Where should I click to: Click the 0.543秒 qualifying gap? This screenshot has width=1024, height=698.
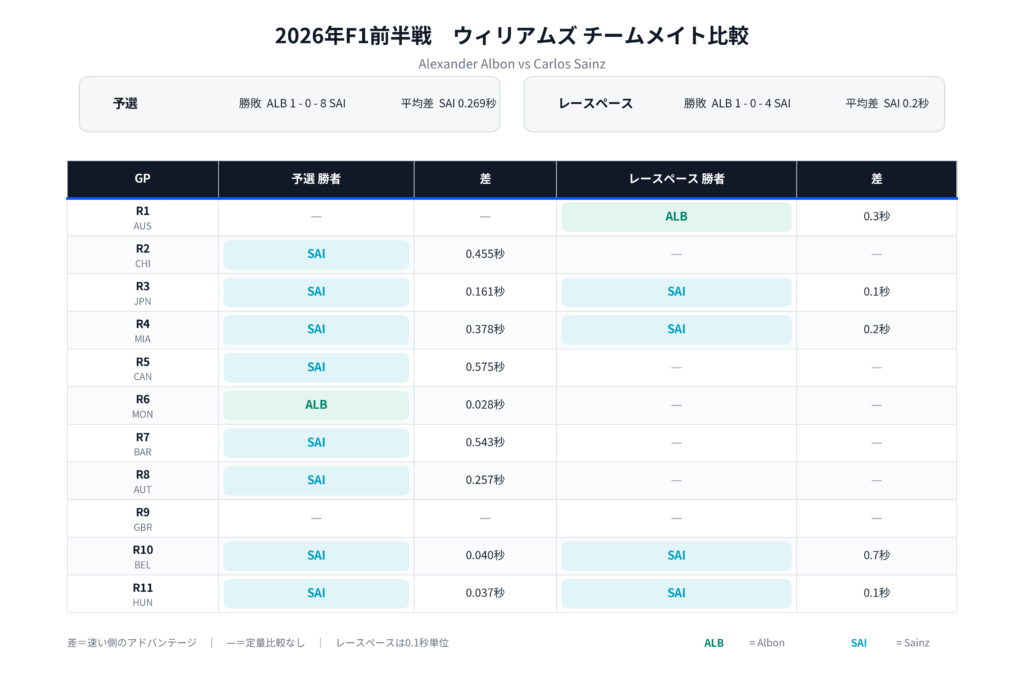pos(485,443)
